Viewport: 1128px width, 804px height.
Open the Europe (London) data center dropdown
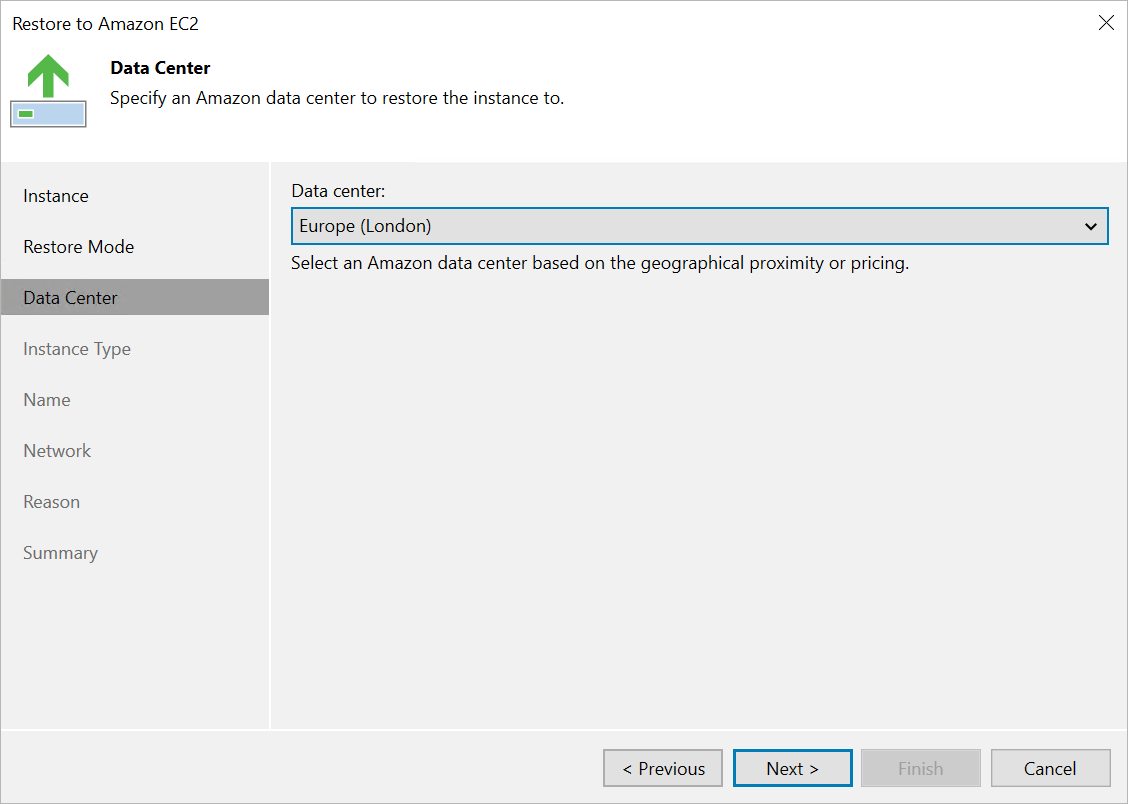(699, 226)
